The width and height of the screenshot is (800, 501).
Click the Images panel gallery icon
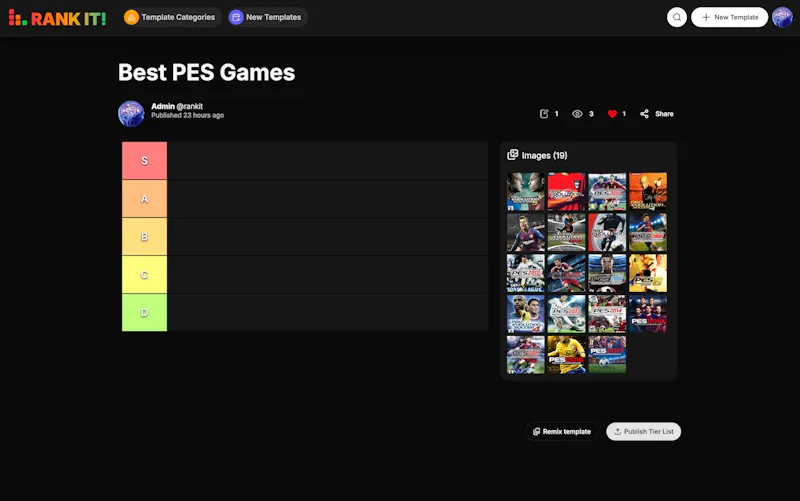(512, 155)
